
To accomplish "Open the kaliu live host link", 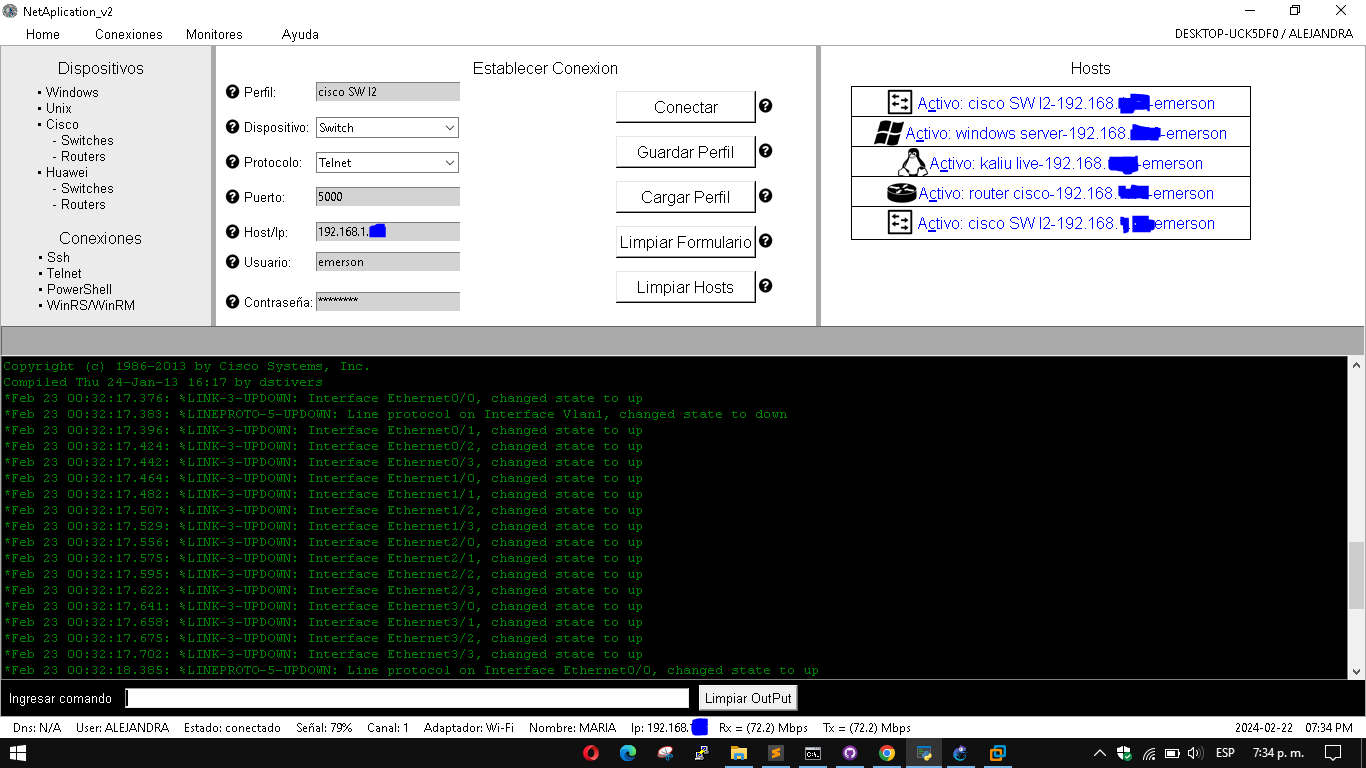I will pos(1066,163).
